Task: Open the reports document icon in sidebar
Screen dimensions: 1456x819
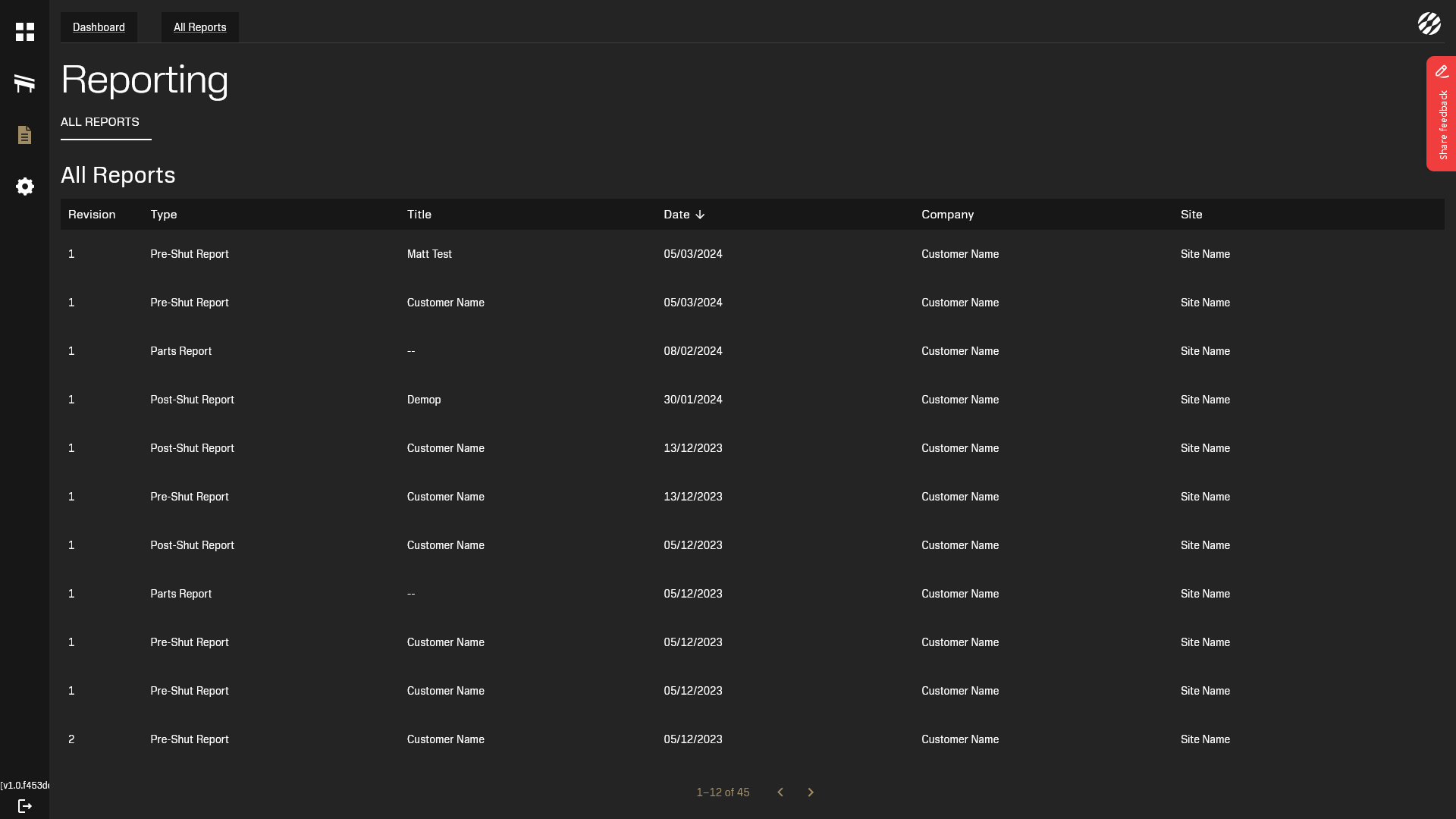Action: tap(25, 135)
